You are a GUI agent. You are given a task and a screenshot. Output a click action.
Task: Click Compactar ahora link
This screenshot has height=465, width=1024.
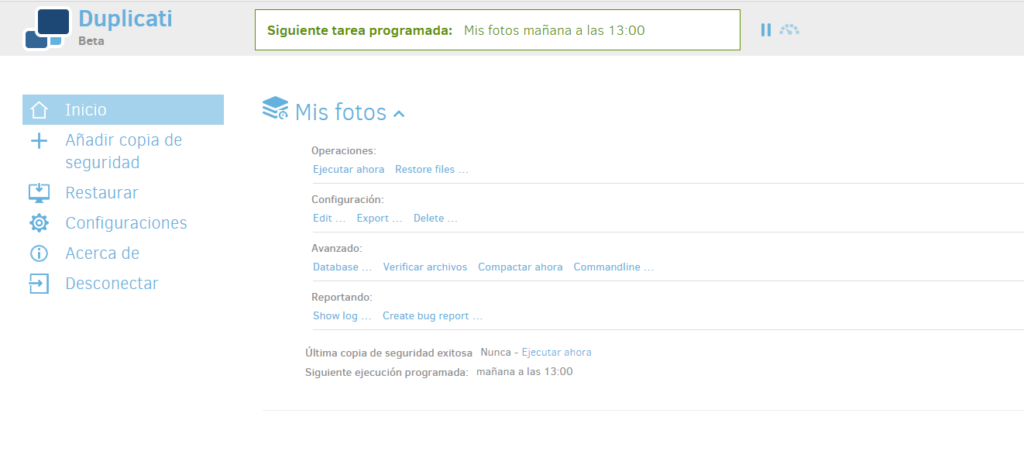tap(520, 267)
